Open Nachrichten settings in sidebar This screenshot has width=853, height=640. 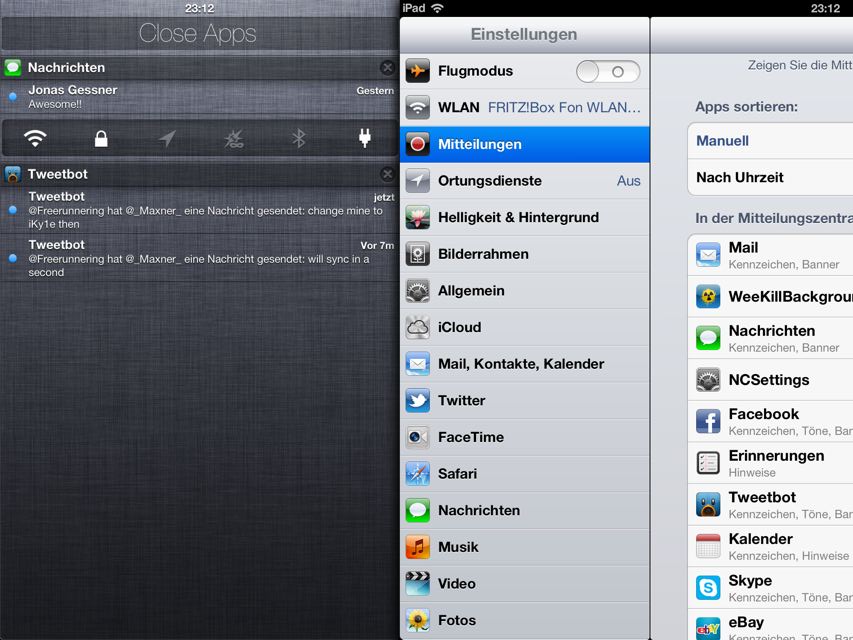click(524, 510)
